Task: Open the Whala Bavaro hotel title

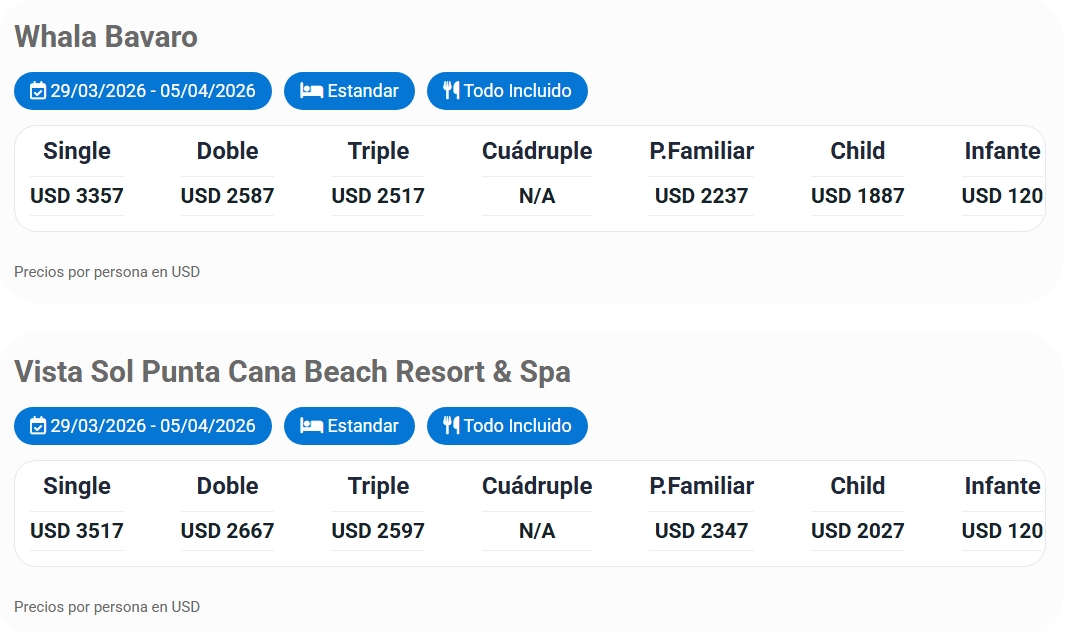Action: [x=106, y=37]
